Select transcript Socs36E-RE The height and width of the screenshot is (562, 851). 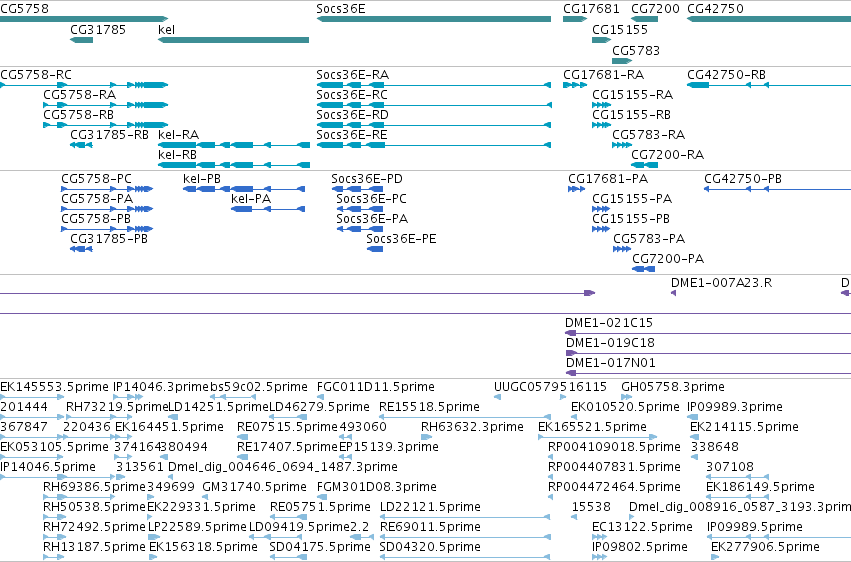click(x=434, y=145)
